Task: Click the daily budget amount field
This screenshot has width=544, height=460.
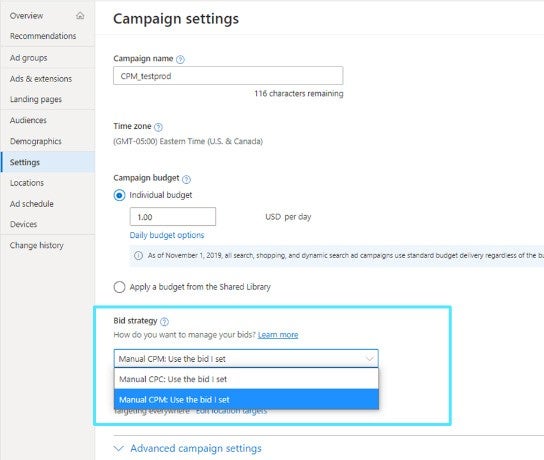Action: (173, 217)
